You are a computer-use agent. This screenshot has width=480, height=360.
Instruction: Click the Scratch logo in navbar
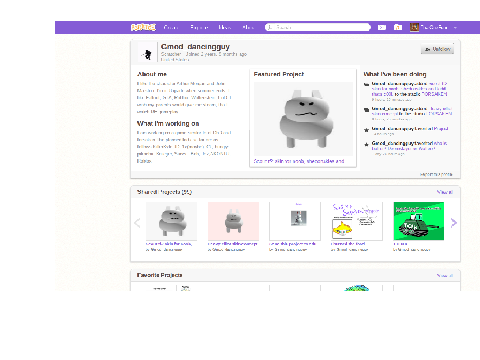[x=143, y=27]
